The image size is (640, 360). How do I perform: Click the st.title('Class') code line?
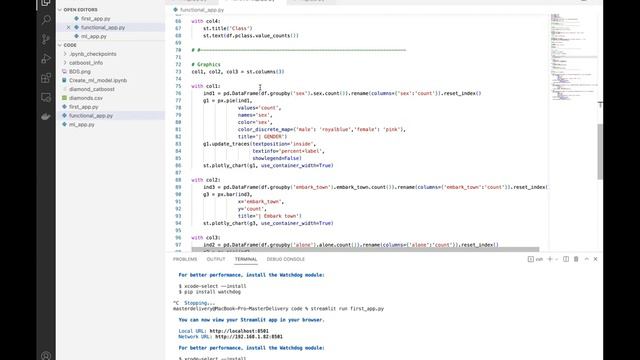point(228,29)
